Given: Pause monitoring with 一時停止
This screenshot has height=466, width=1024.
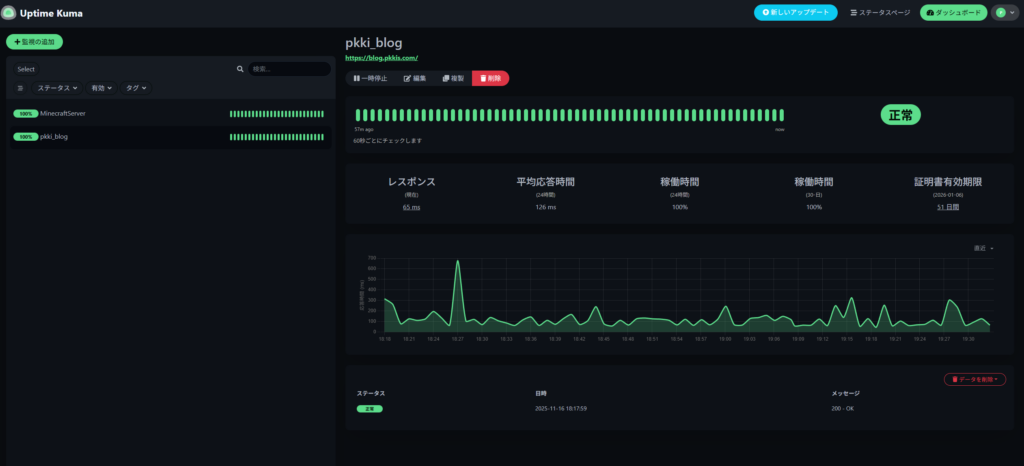Looking at the screenshot, I should click(x=370, y=78).
